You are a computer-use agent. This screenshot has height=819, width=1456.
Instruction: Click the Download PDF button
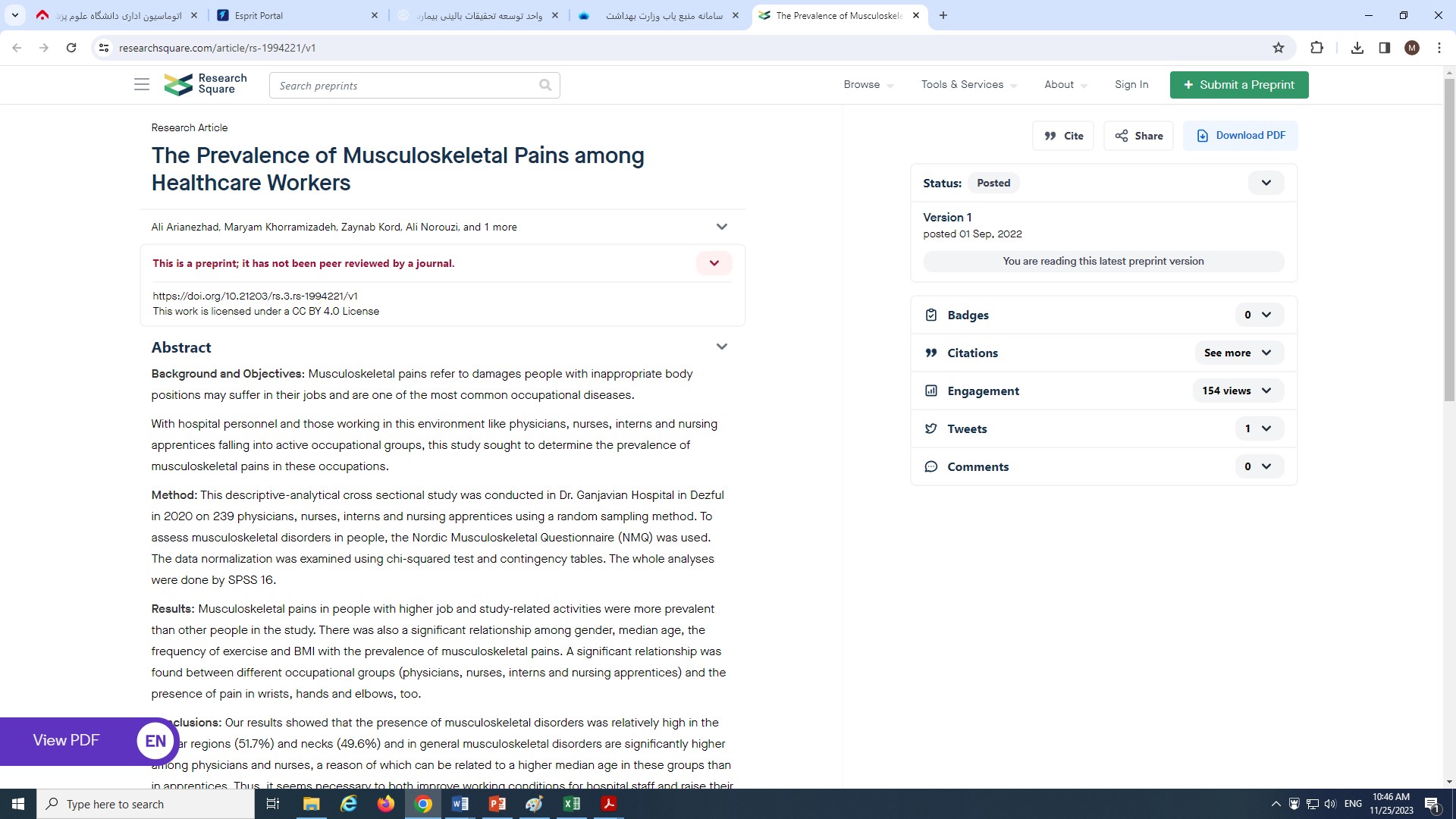pyautogui.click(x=1240, y=136)
